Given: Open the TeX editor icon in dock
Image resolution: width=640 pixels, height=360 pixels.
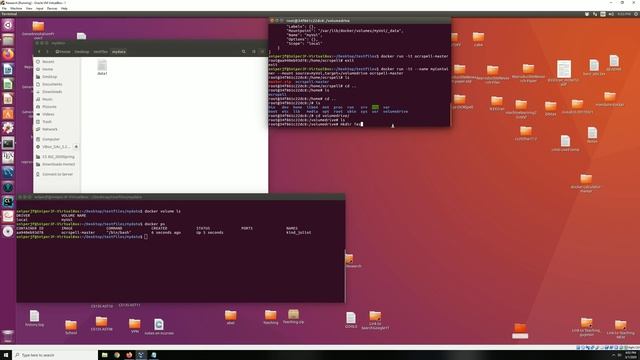Looking at the screenshot, I should tap(8, 158).
